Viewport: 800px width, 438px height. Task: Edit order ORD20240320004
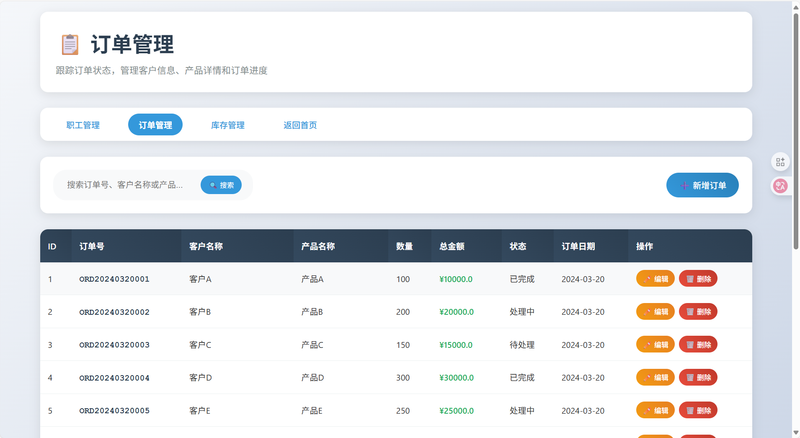[x=655, y=378]
